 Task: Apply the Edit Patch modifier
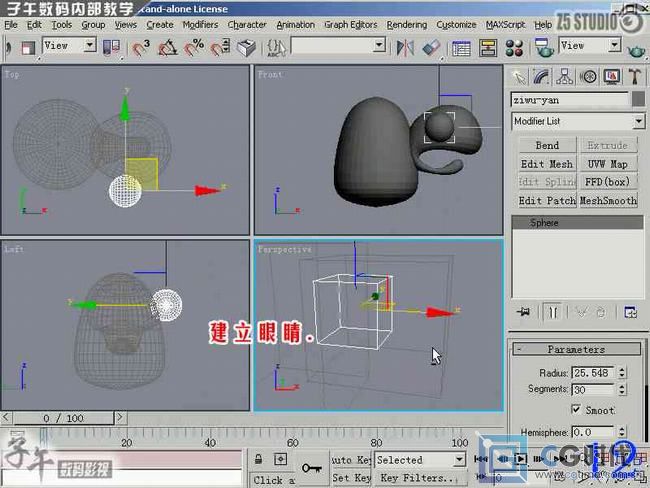[x=547, y=200]
